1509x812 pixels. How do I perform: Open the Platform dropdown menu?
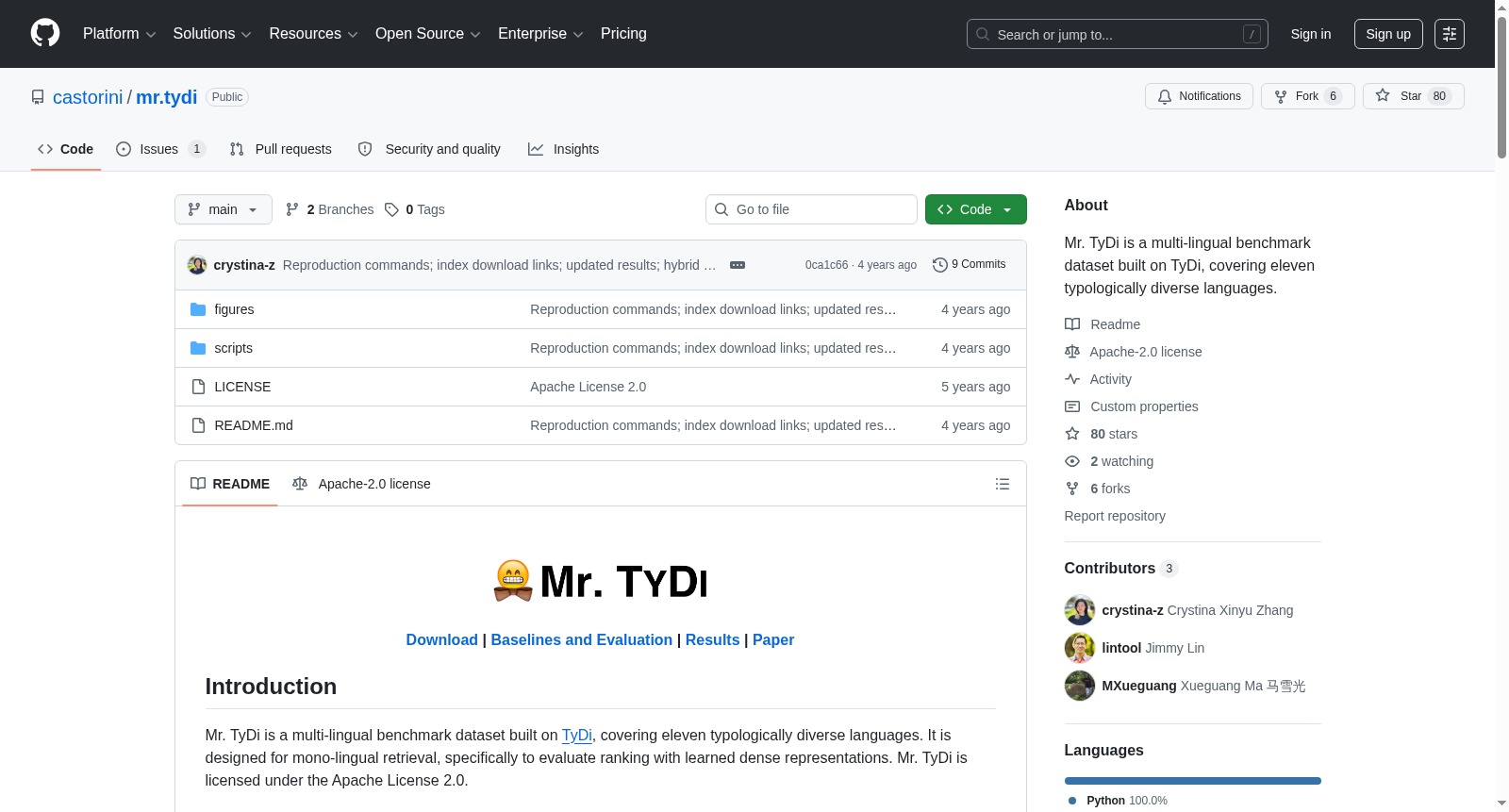tap(119, 34)
